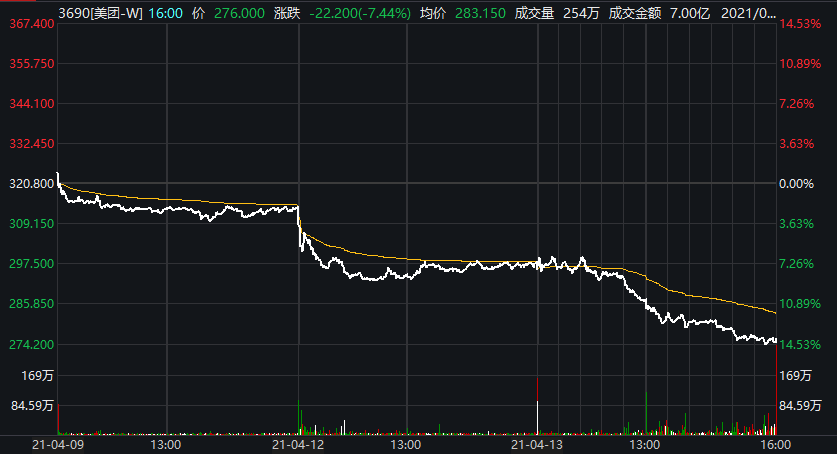Viewport: 837px width, 454px height.
Task: Click the 成交金额 7.00亿 turnover readout
Action: point(659,13)
